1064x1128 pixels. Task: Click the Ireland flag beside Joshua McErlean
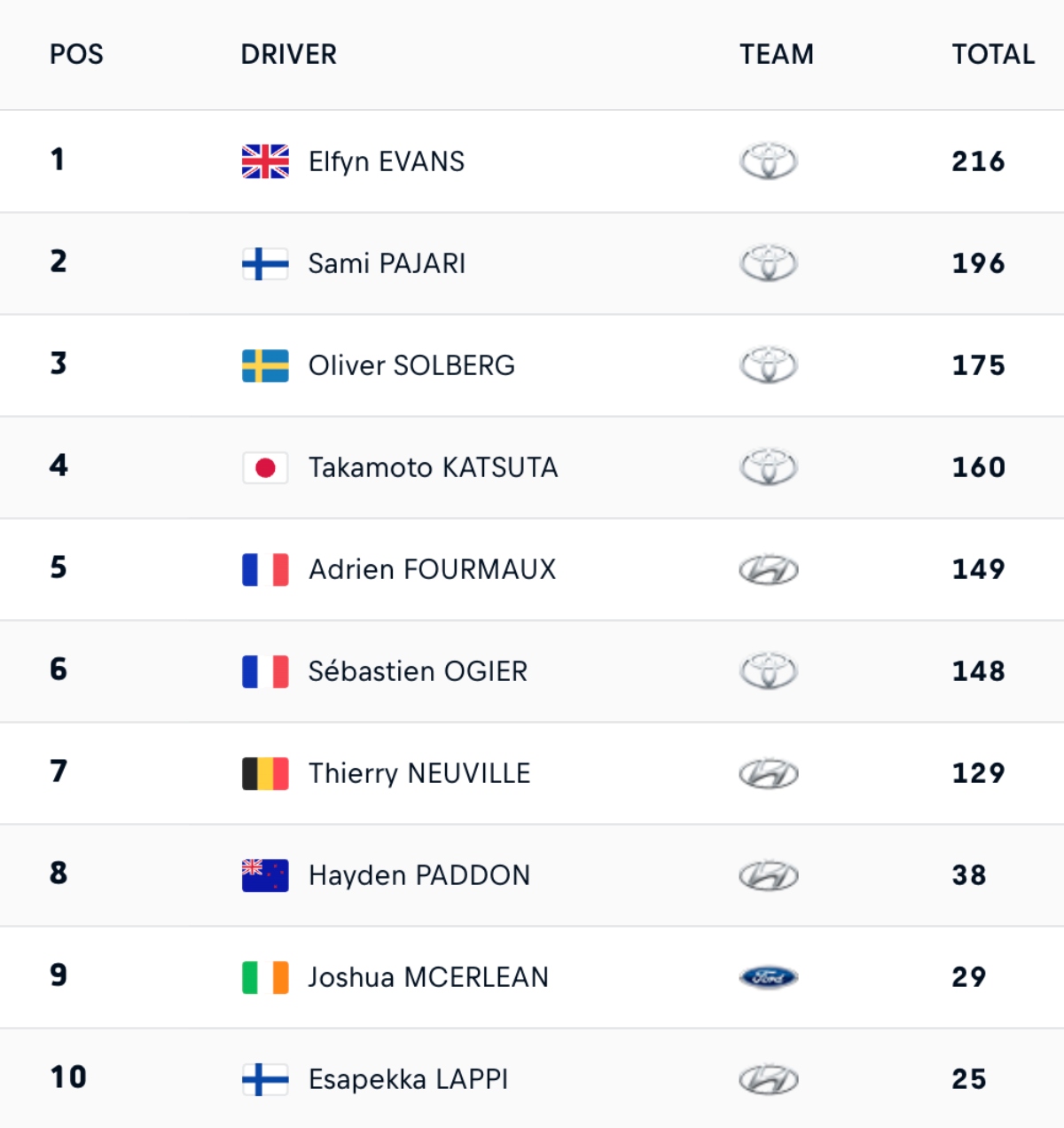pos(265,977)
